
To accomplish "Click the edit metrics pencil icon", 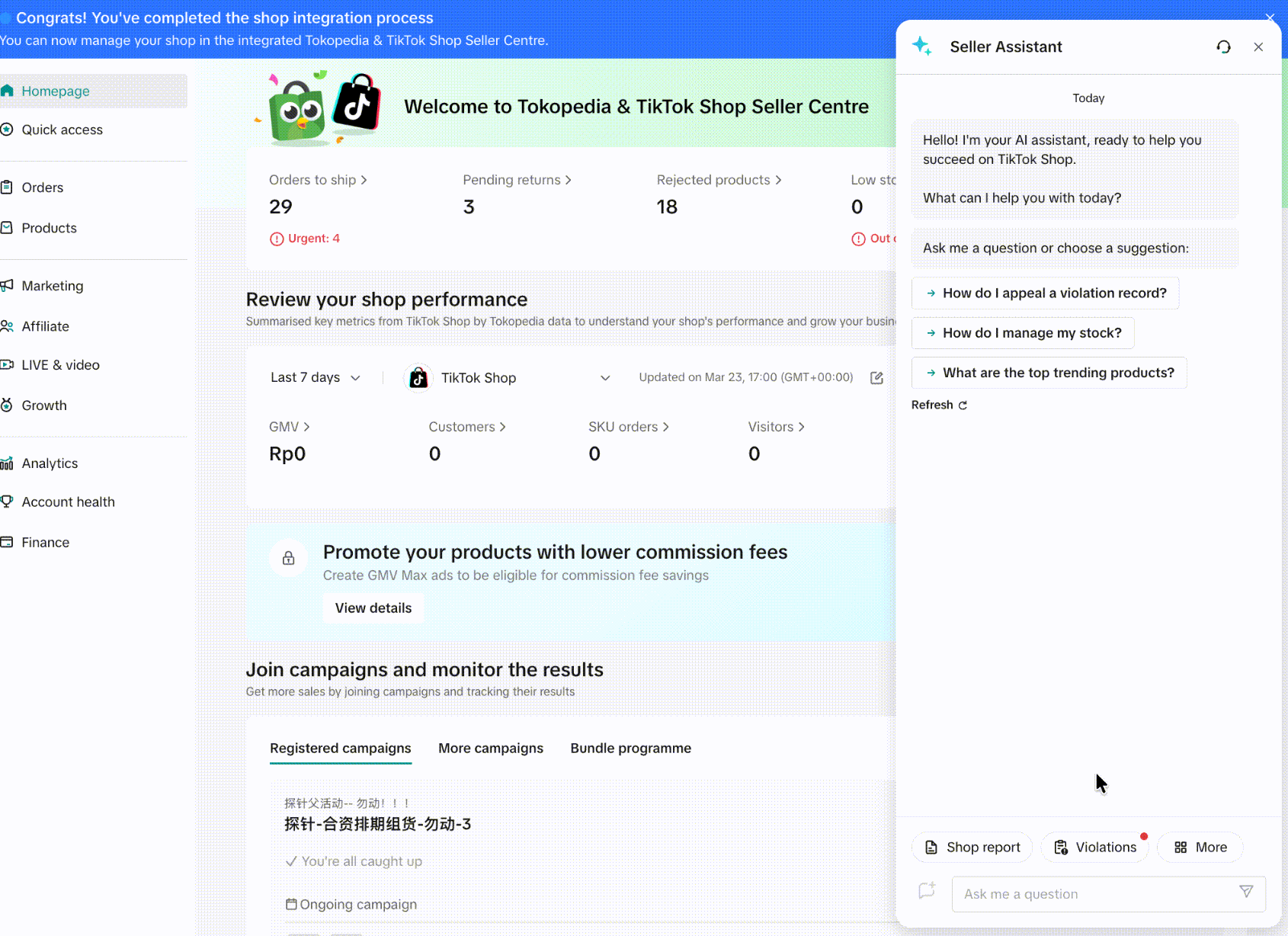I will click(x=876, y=378).
